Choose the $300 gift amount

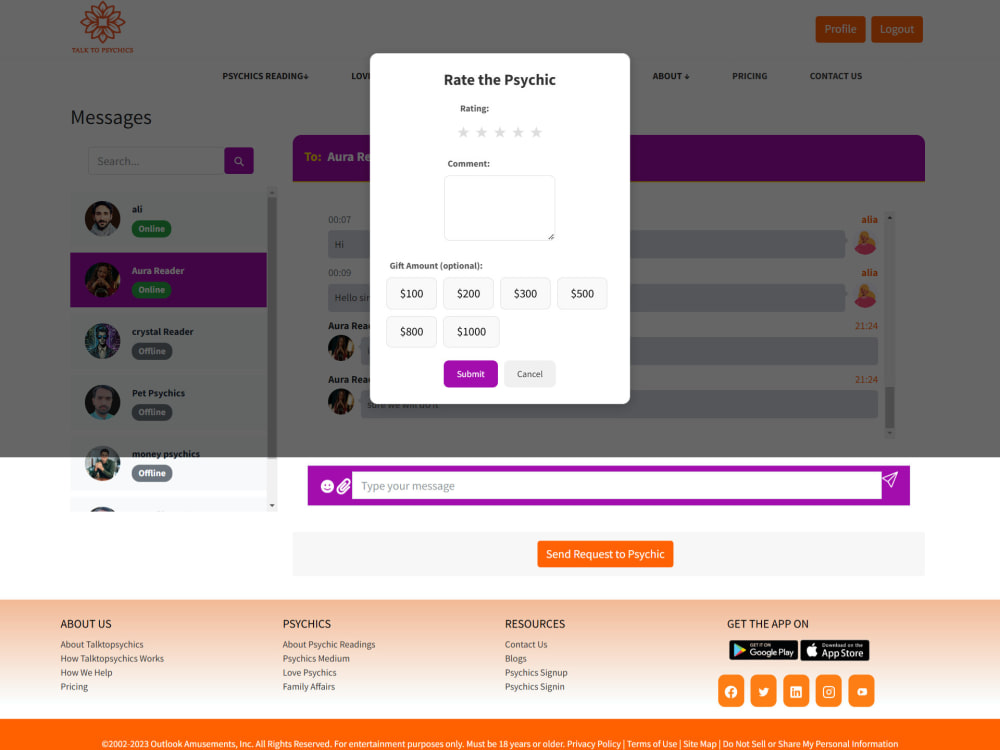526,293
